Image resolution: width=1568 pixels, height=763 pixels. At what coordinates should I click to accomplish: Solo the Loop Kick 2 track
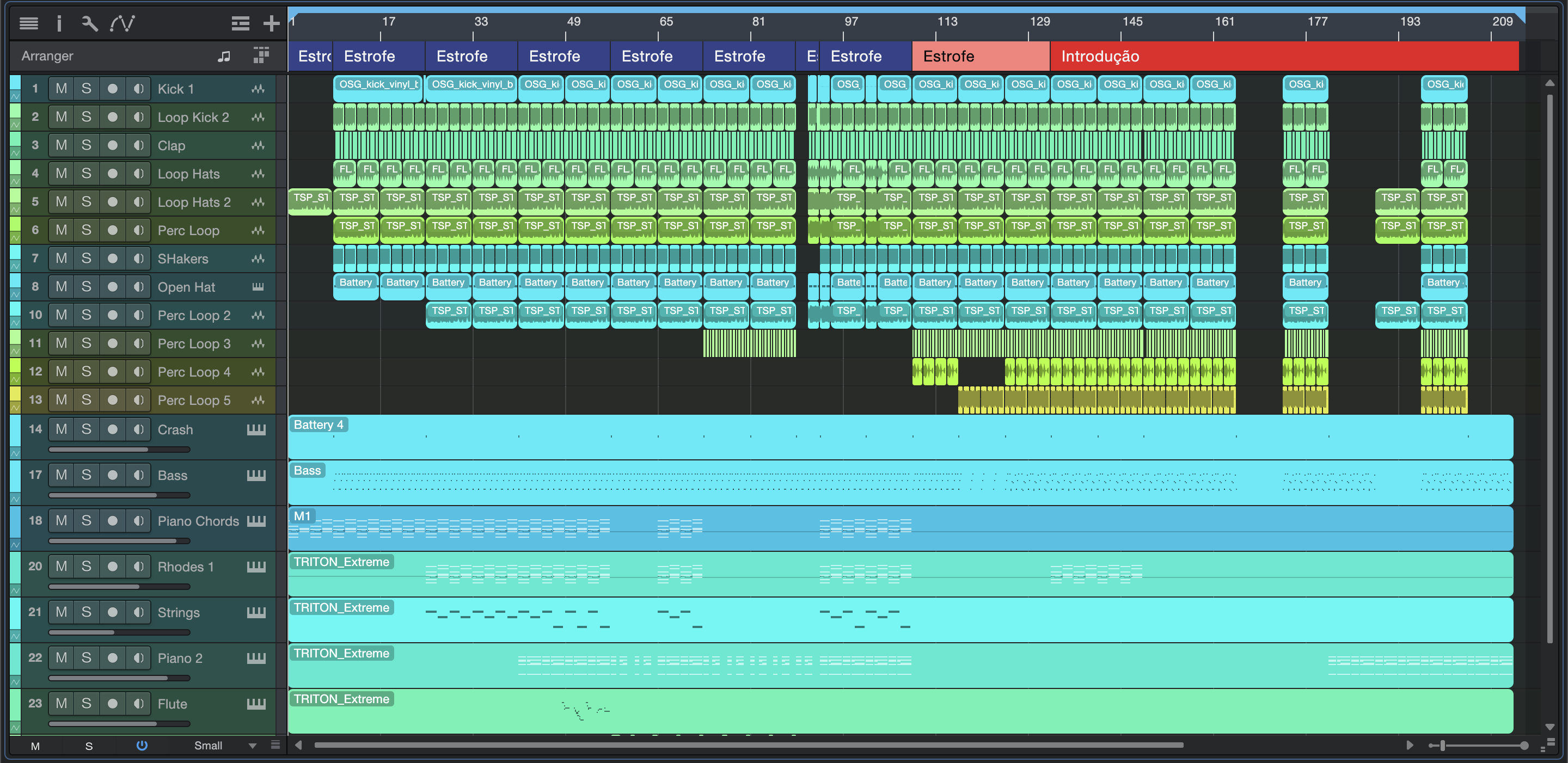coord(87,117)
